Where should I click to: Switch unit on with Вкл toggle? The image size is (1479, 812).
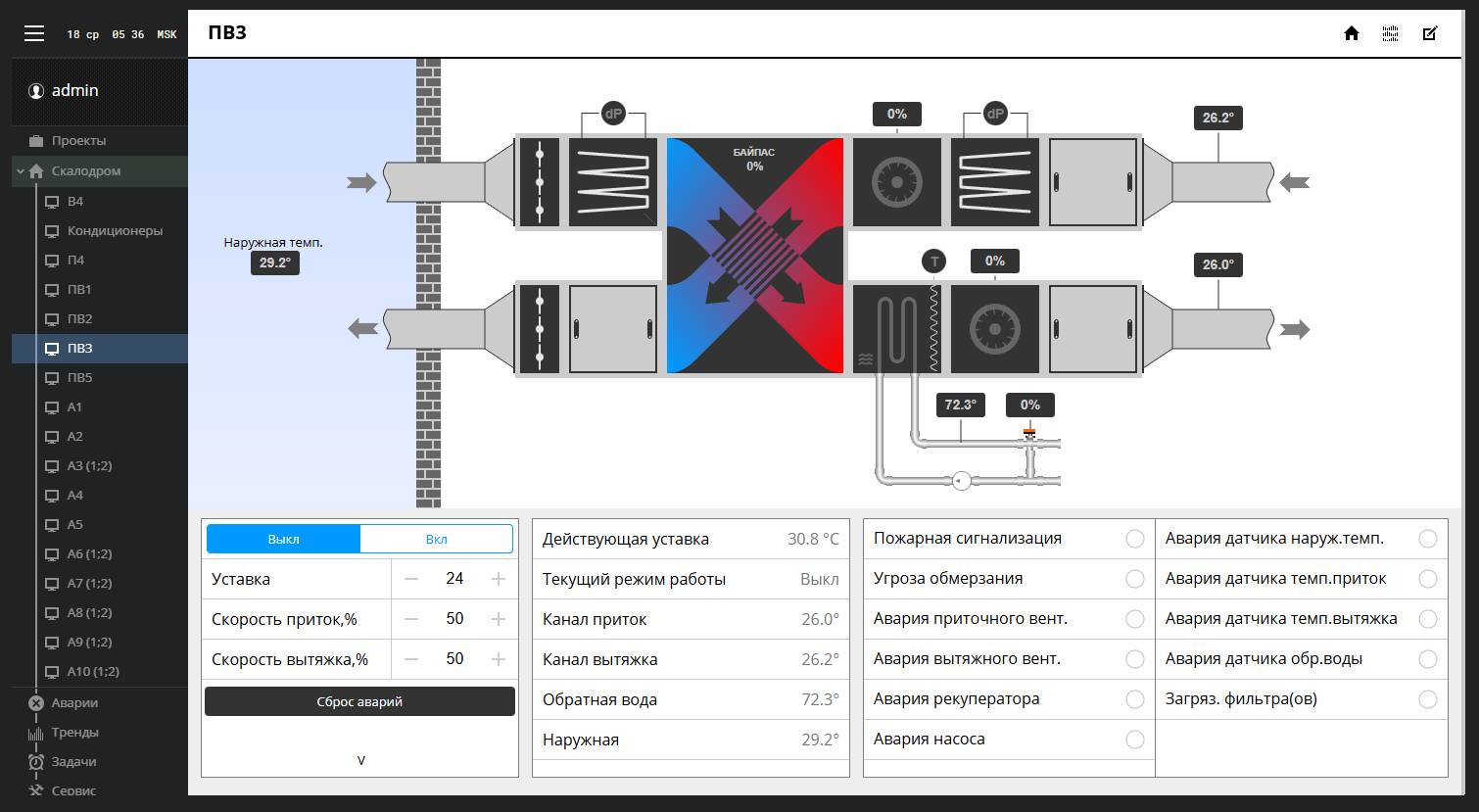coord(436,539)
